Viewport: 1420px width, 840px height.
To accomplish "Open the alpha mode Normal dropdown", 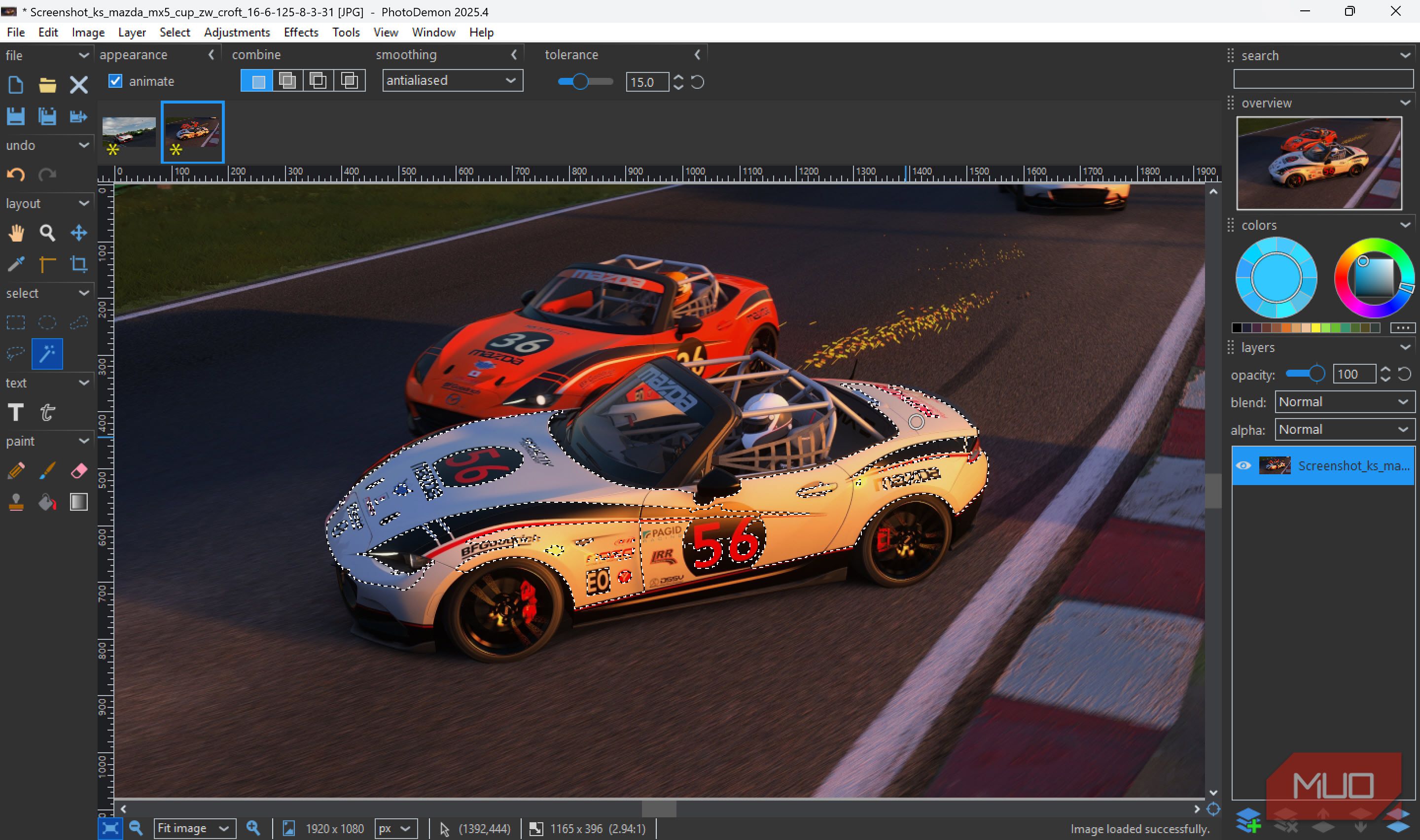I will tap(1344, 430).
